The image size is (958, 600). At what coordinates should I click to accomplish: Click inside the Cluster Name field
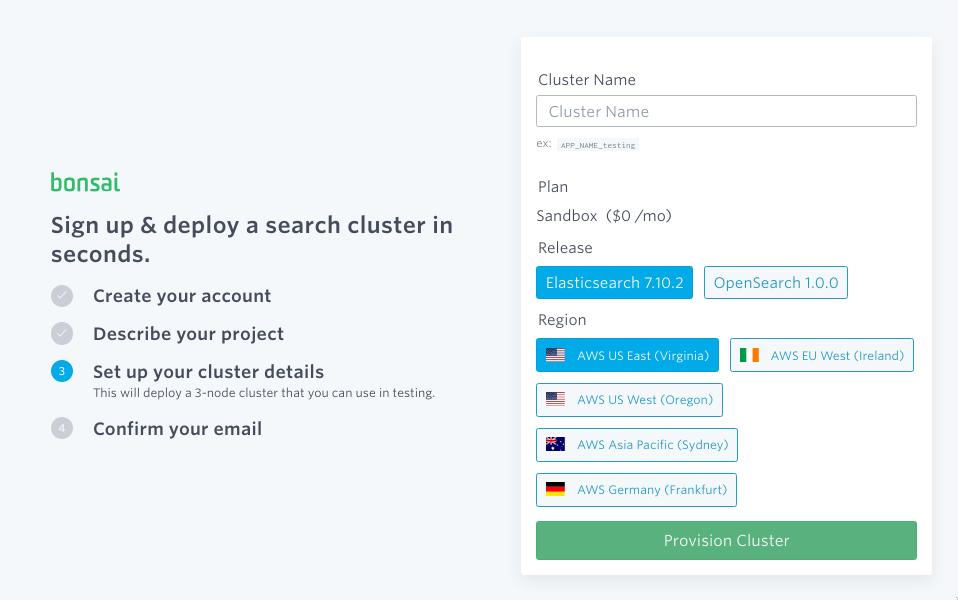[x=726, y=111]
